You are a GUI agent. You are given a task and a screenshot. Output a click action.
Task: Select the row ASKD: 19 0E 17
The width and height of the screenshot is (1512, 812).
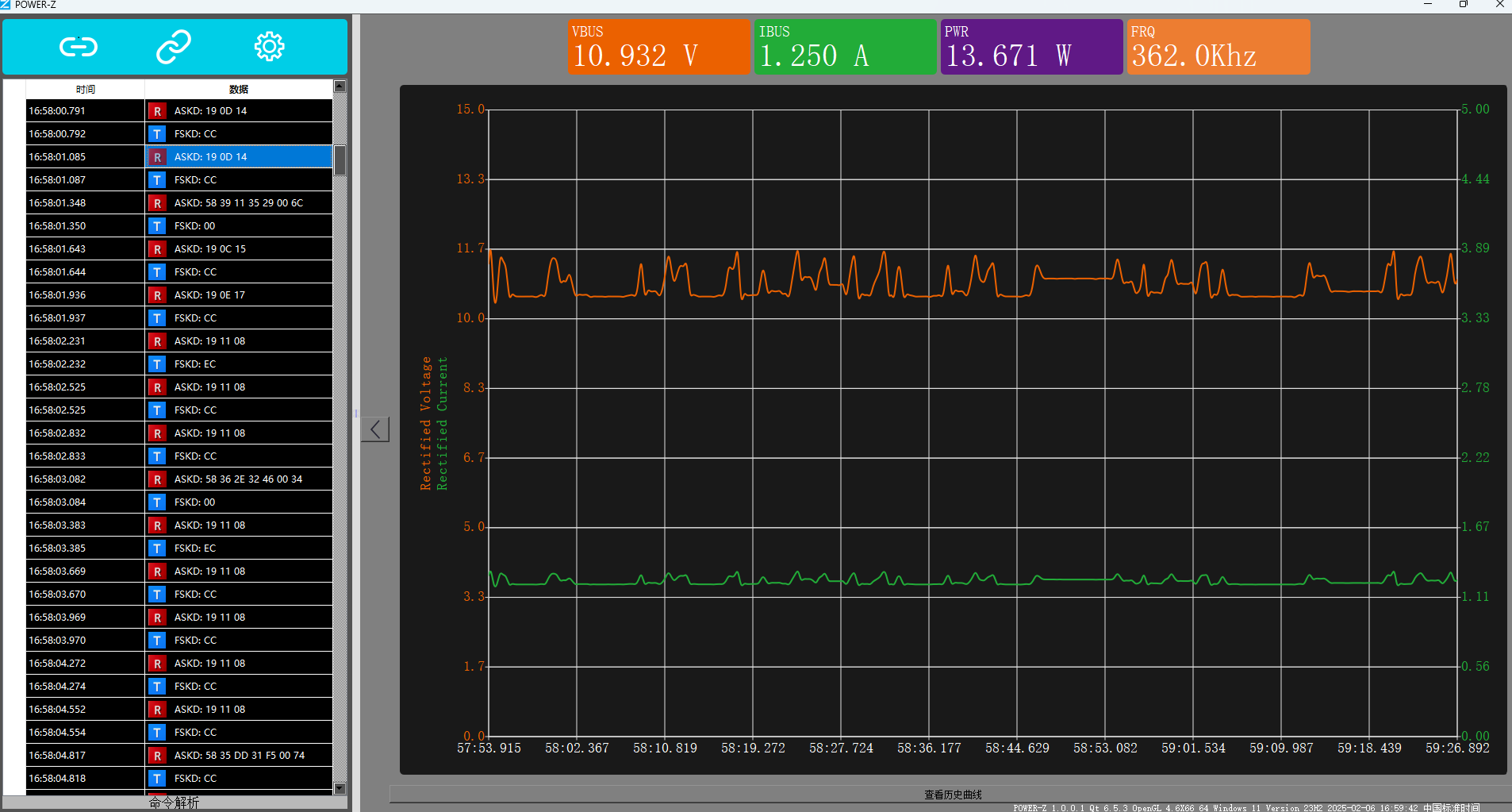pos(239,294)
